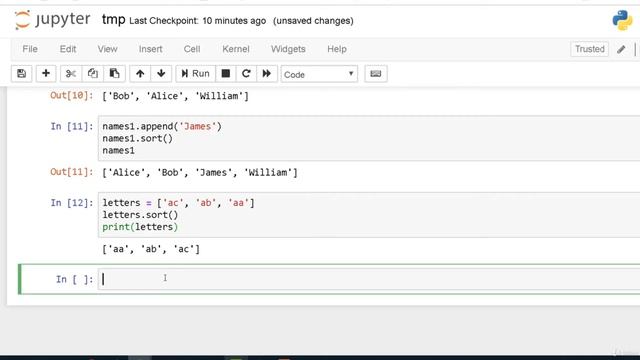Paste cells below icon
This screenshot has height=360, width=640.
coord(114,74)
